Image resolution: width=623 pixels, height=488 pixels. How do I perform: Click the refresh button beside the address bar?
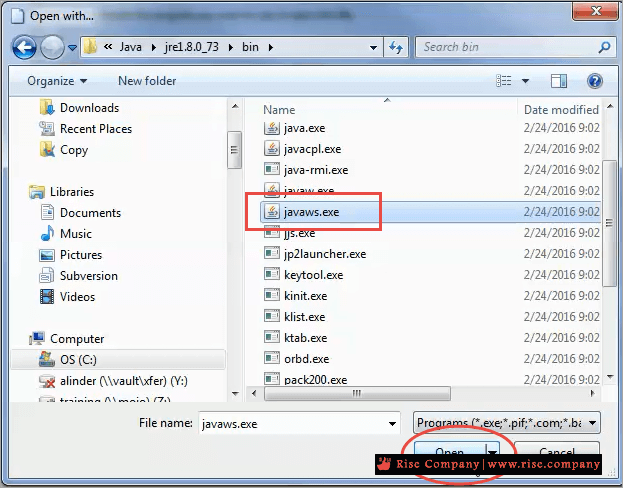click(x=396, y=47)
